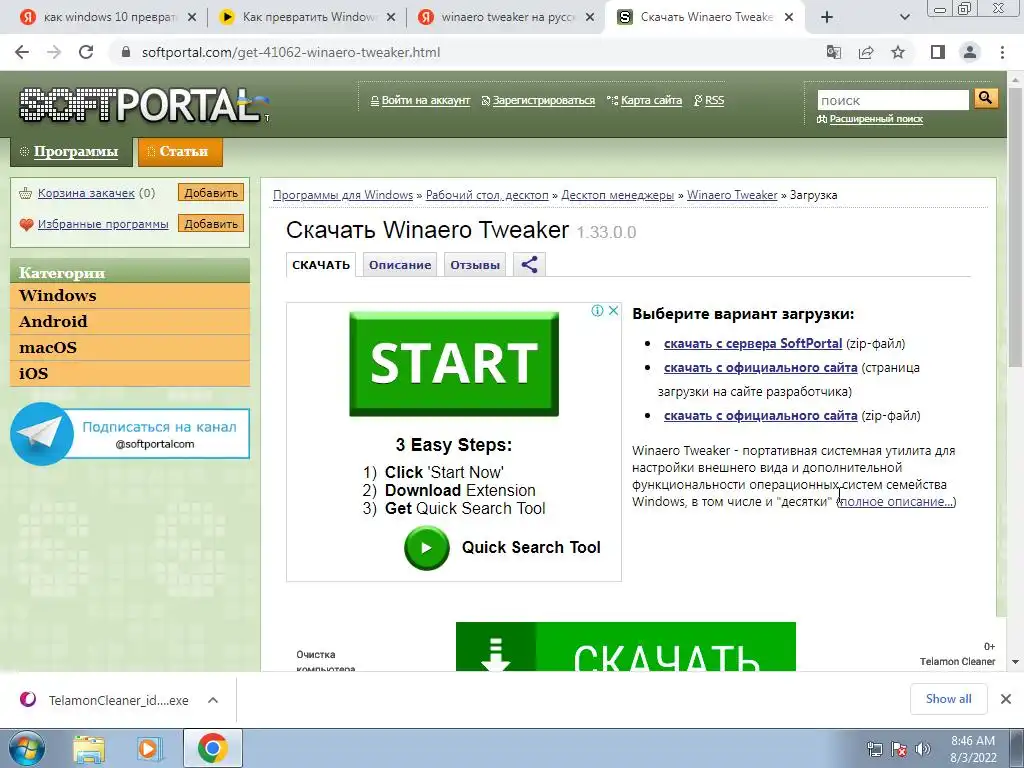Viewport: 1024px width, 768px height.
Task: Open the Отзывы tab
Action: click(475, 265)
